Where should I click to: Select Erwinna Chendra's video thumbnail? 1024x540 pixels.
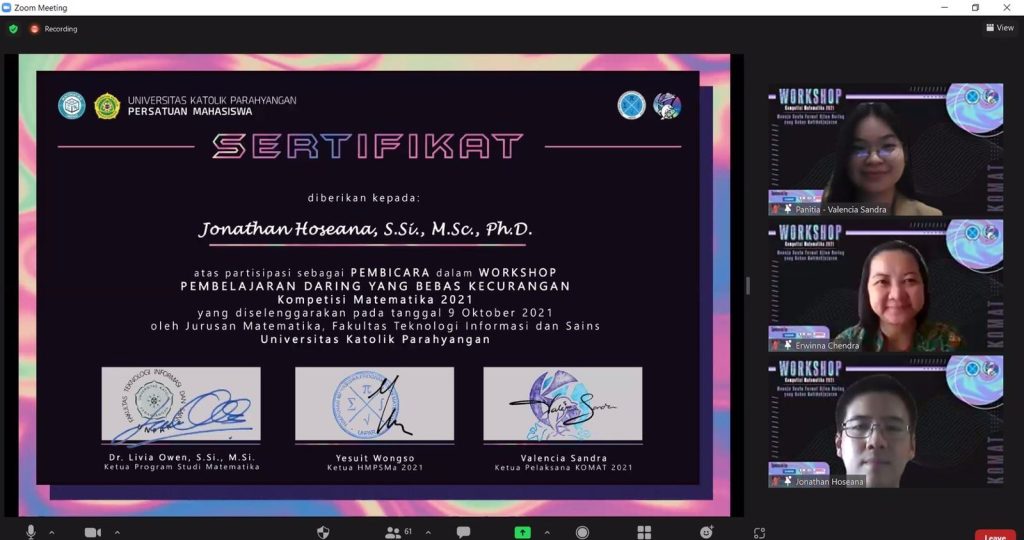click(872, 285)
